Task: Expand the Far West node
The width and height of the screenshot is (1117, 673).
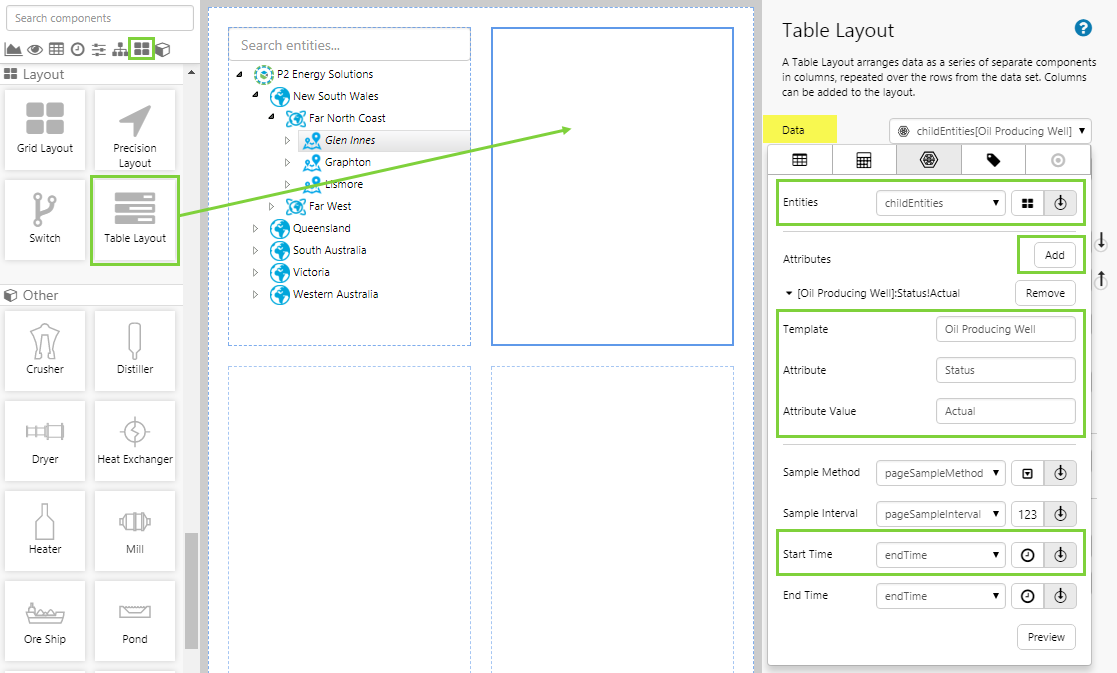Action: 271,207
